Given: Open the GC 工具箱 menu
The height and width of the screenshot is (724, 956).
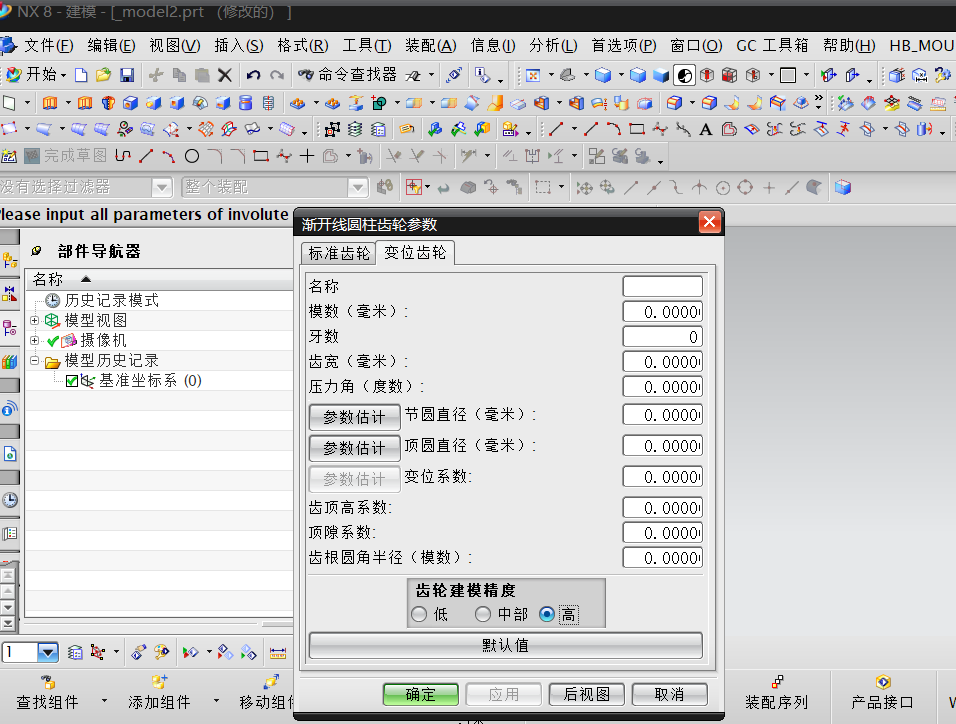Looking at the screenshot, I should coord(772,46).
